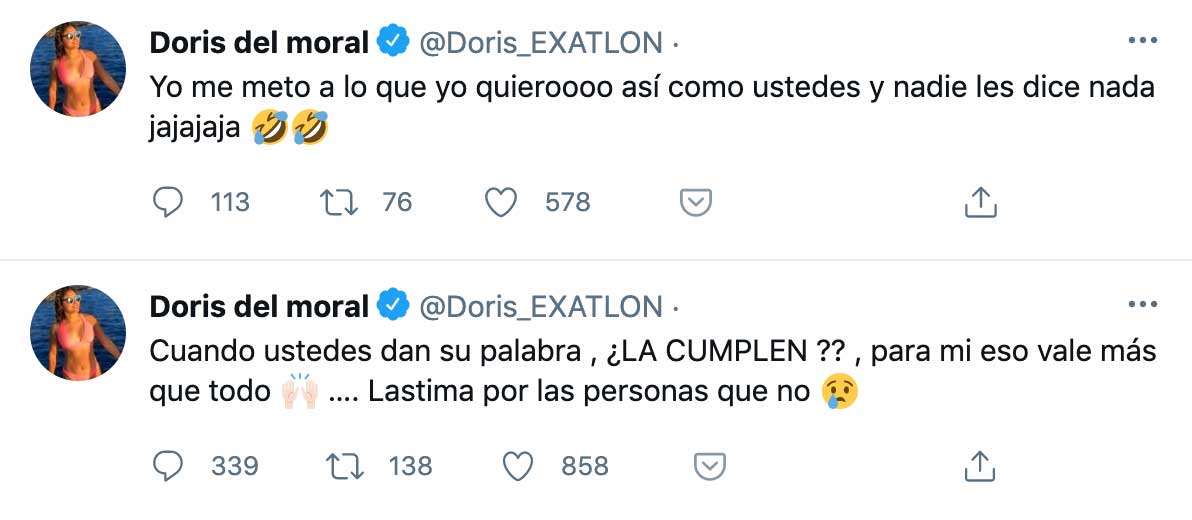View the avatar photo of the first tweet

[x=78, y=68]
